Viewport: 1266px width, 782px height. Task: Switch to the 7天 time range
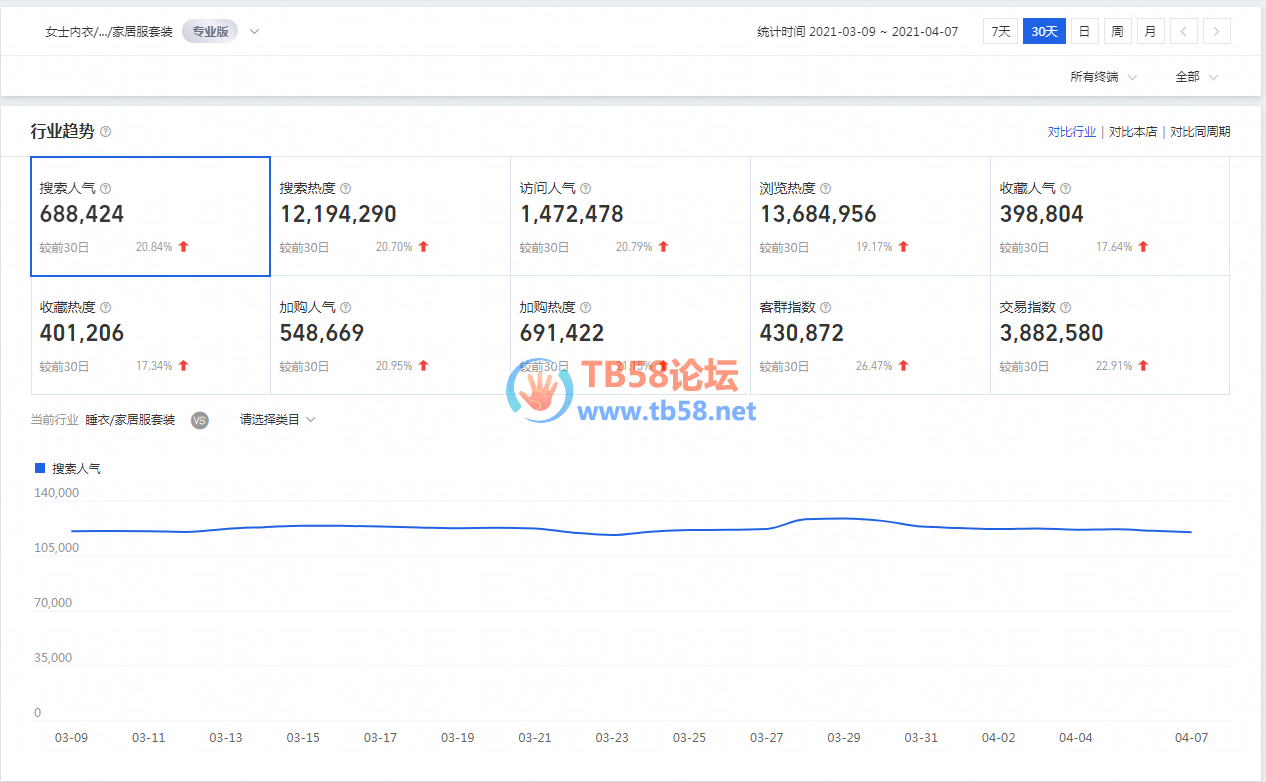point(1000,31)
